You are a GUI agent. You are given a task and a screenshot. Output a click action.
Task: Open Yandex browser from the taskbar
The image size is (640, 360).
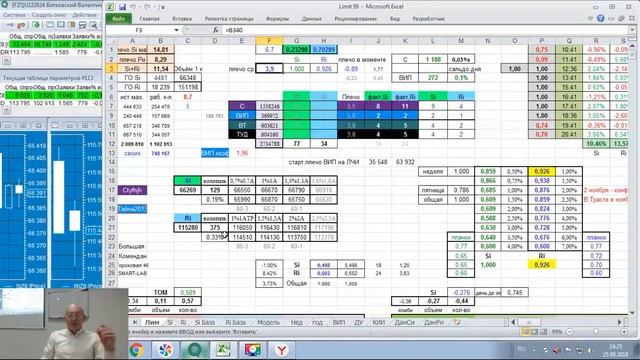281,350
